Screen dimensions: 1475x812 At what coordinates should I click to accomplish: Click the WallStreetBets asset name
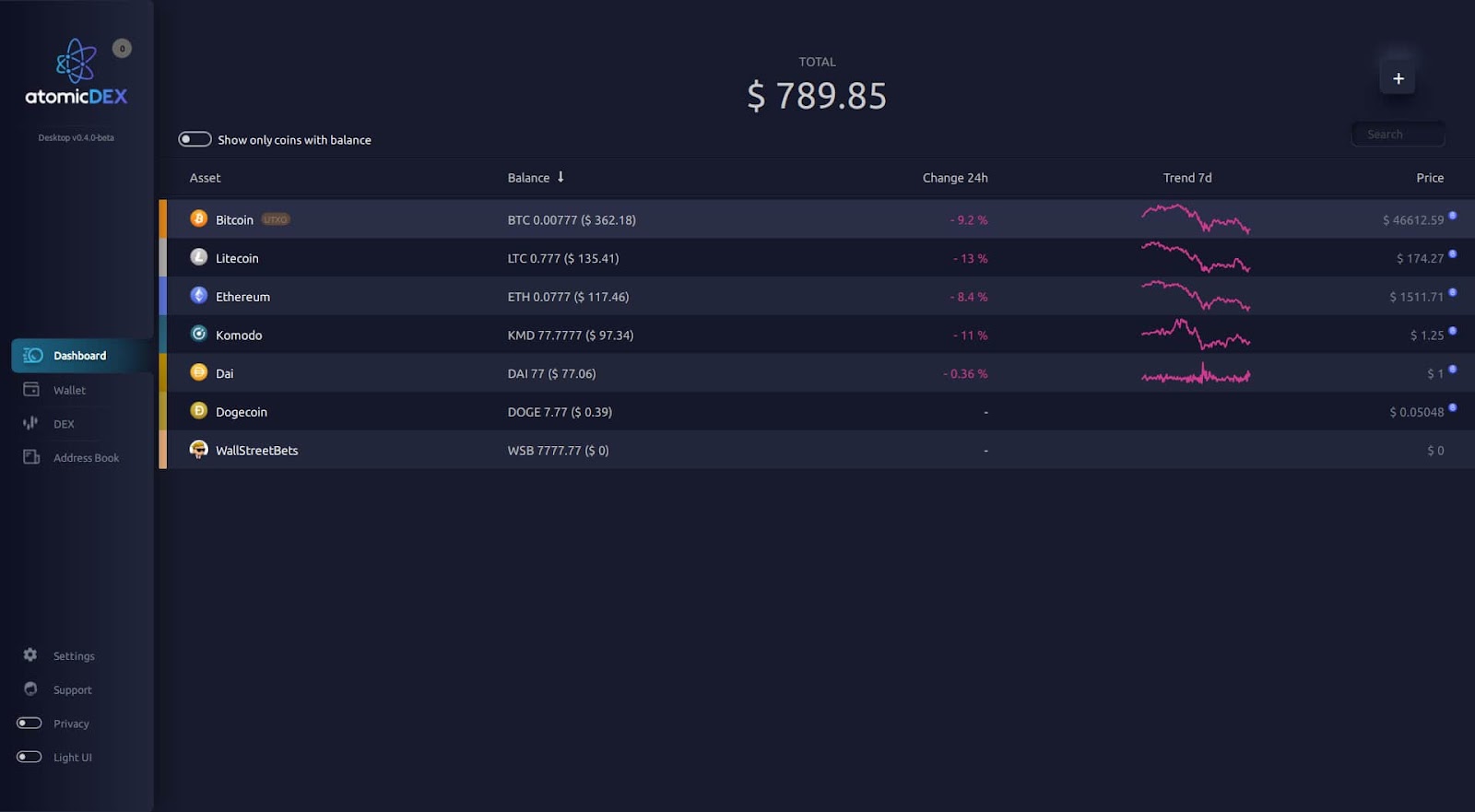coord(256,451)
